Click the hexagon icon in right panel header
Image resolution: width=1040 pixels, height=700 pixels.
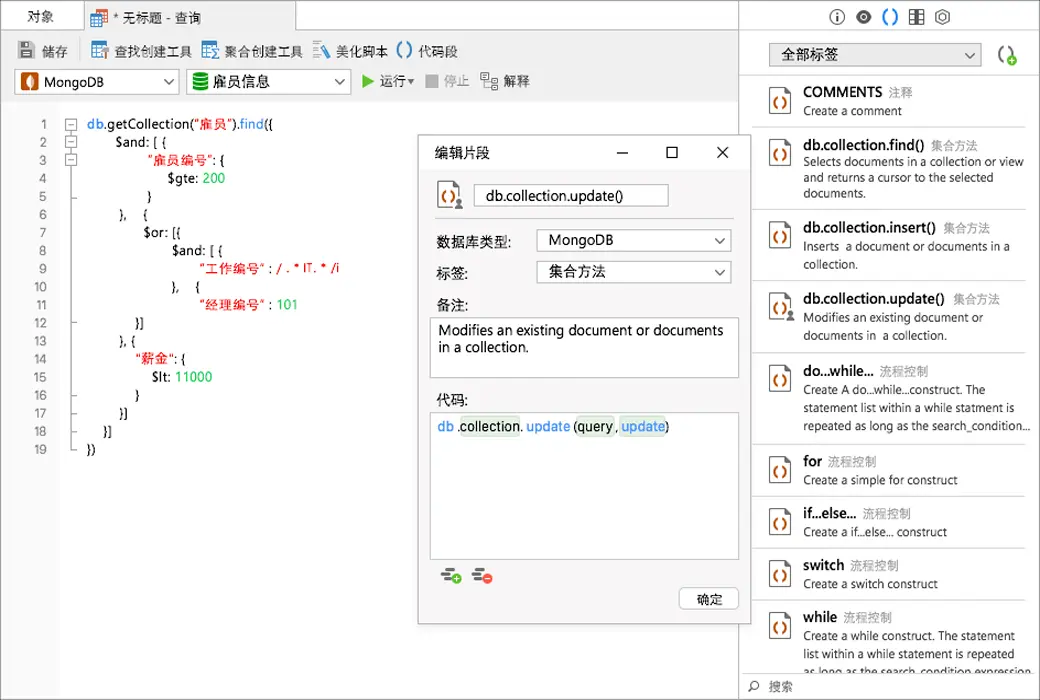coord(942,17)
